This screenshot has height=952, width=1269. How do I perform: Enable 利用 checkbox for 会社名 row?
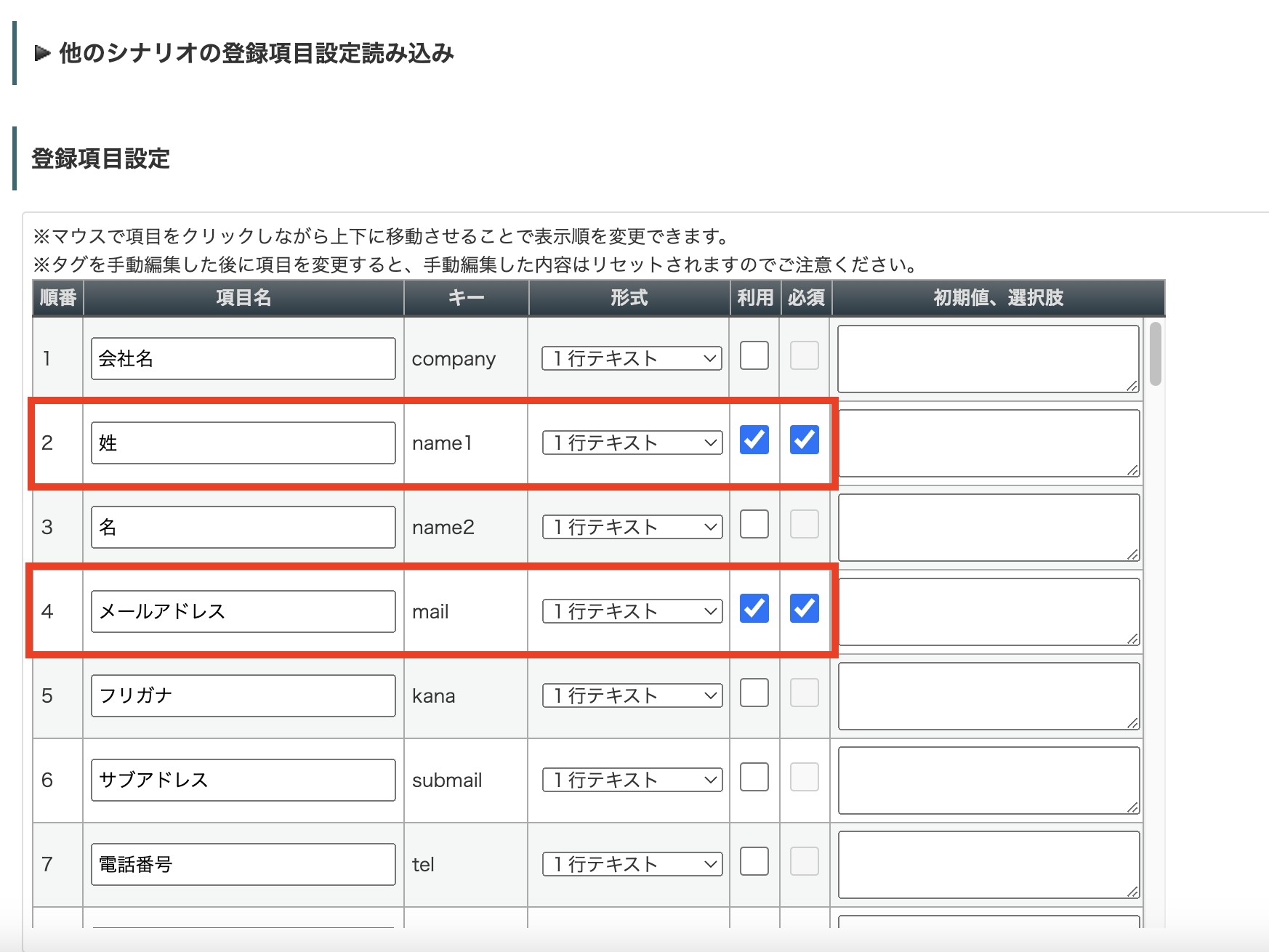click(754, 355)
